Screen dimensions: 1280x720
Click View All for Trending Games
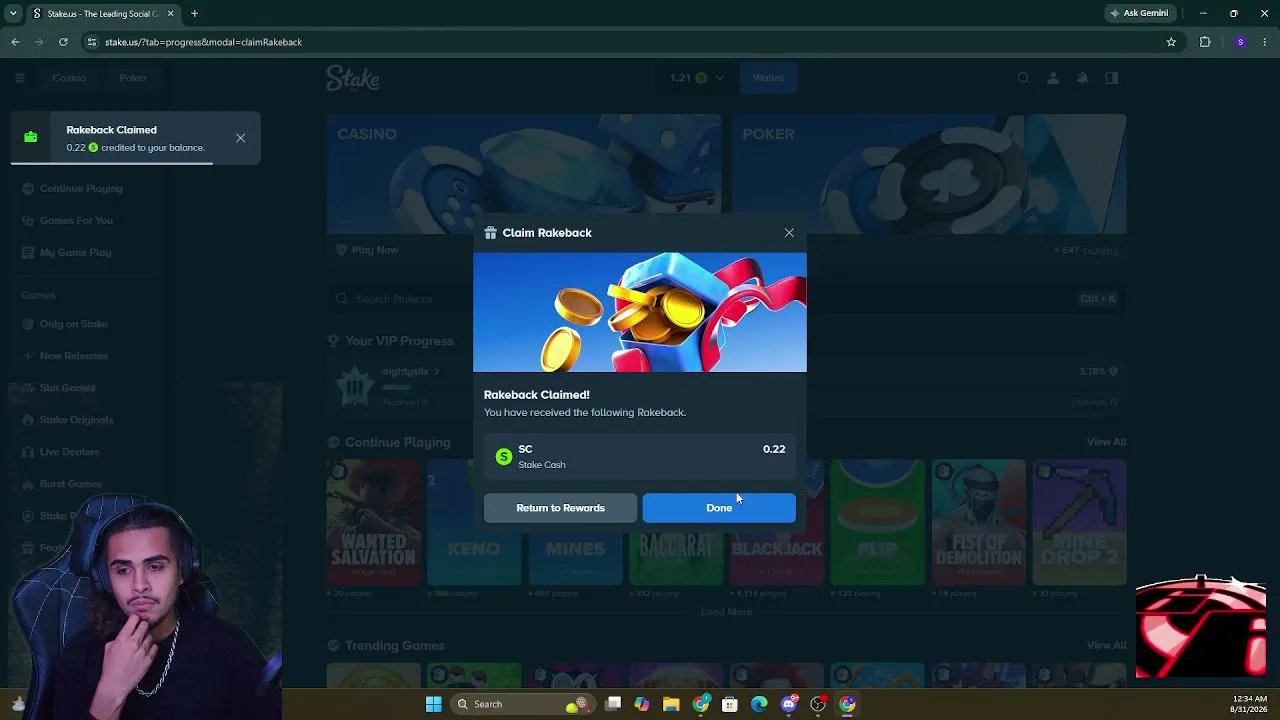click(1106, 646)
